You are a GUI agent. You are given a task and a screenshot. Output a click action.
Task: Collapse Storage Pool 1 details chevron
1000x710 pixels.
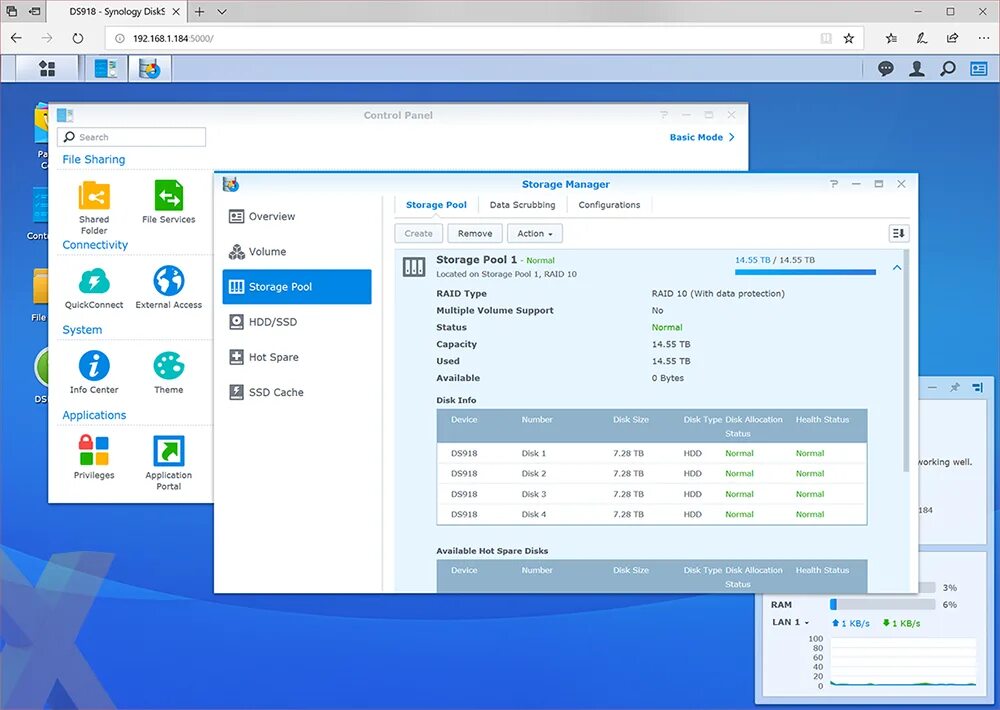[897, 268]
